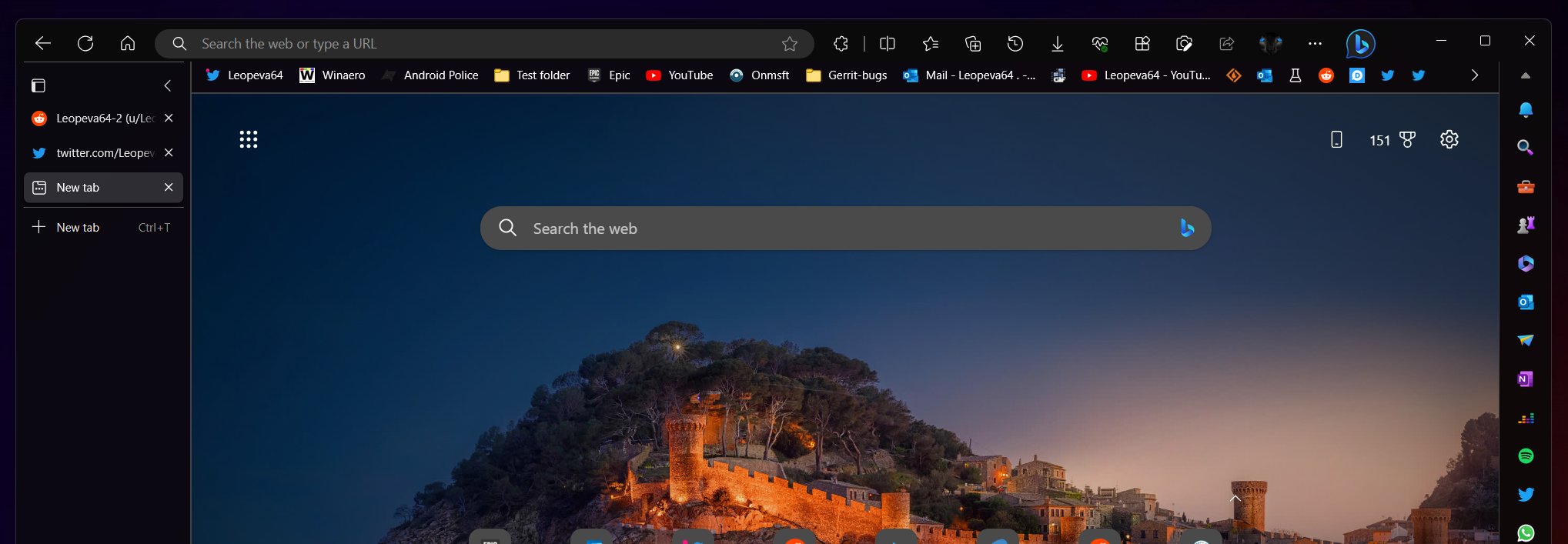Open Leopeva64 - YouTube channel bookmark
Viewport: 1568px width, 544px height.
coord(1145,75)
